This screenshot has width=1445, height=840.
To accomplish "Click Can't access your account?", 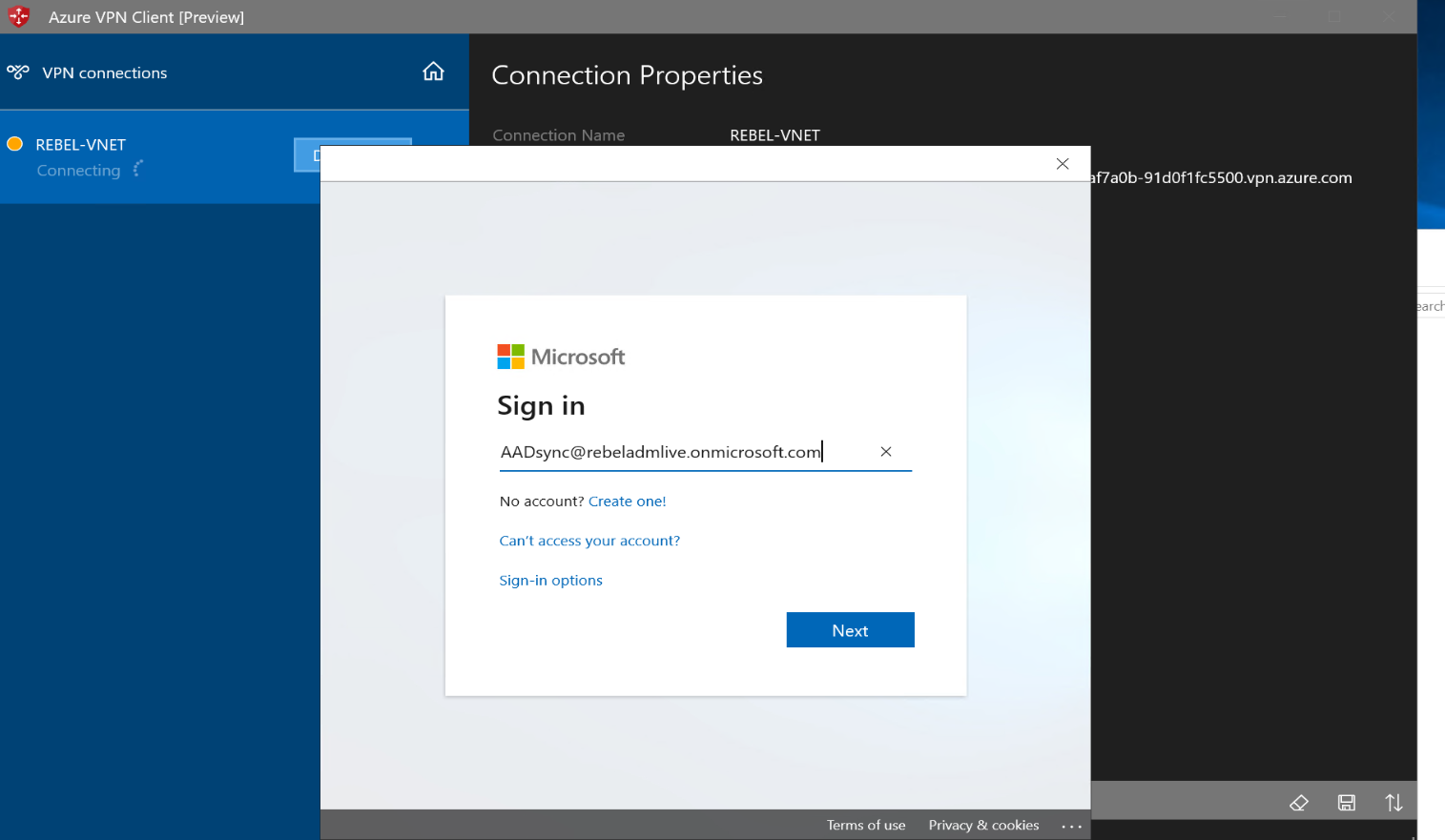I will (589, 541).
